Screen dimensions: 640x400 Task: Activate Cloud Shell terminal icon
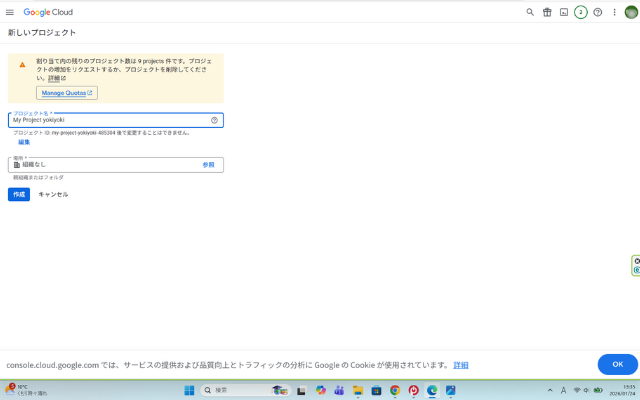click(564, 12)
